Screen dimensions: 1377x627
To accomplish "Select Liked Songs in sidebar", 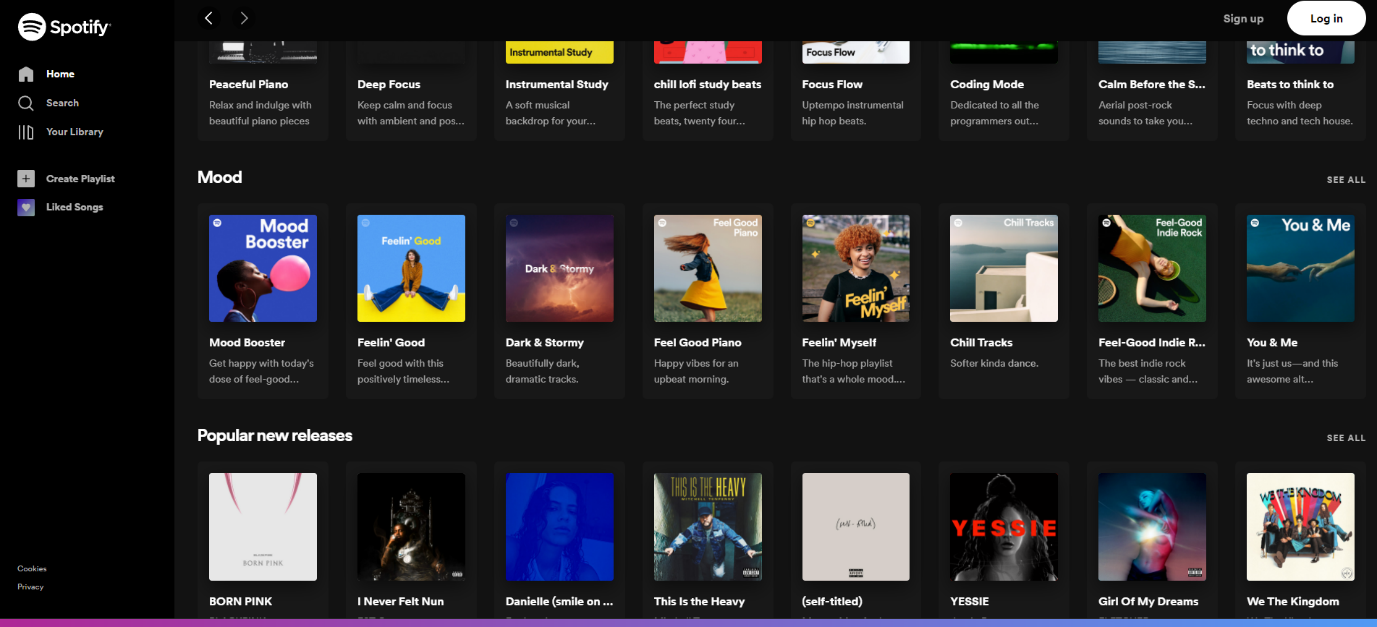I will click(74, 207).
